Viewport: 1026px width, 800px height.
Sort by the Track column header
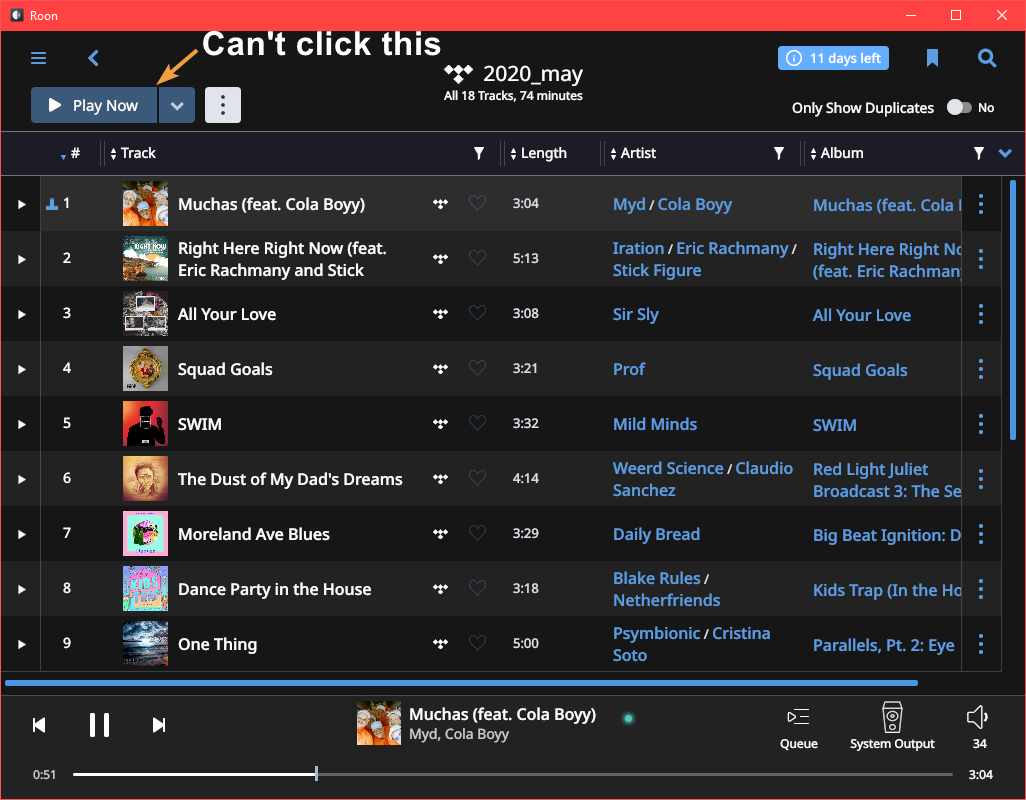[133, 153]
